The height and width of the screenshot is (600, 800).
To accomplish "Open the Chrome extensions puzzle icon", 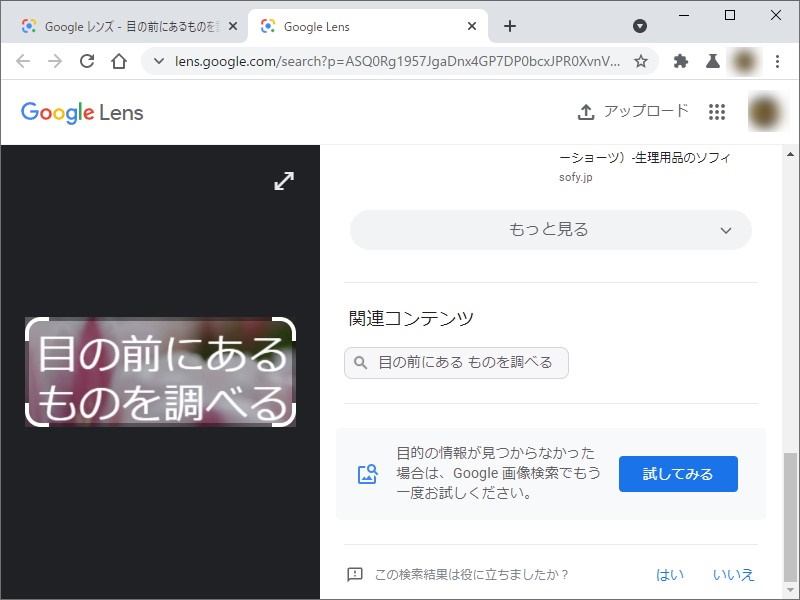I will pyautogui.click(x=681, y=61).
